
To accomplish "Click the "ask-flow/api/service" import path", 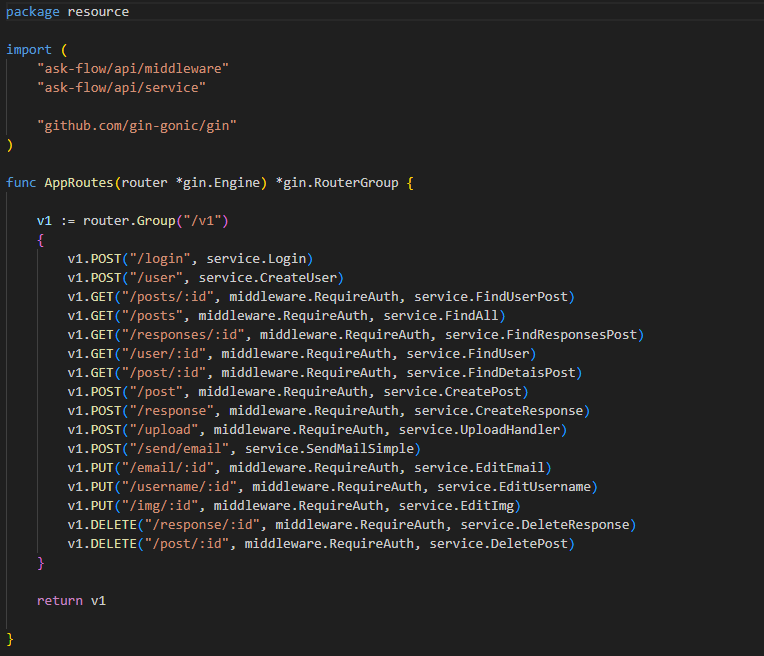I will pyautogui.click(x=121, y=87).
